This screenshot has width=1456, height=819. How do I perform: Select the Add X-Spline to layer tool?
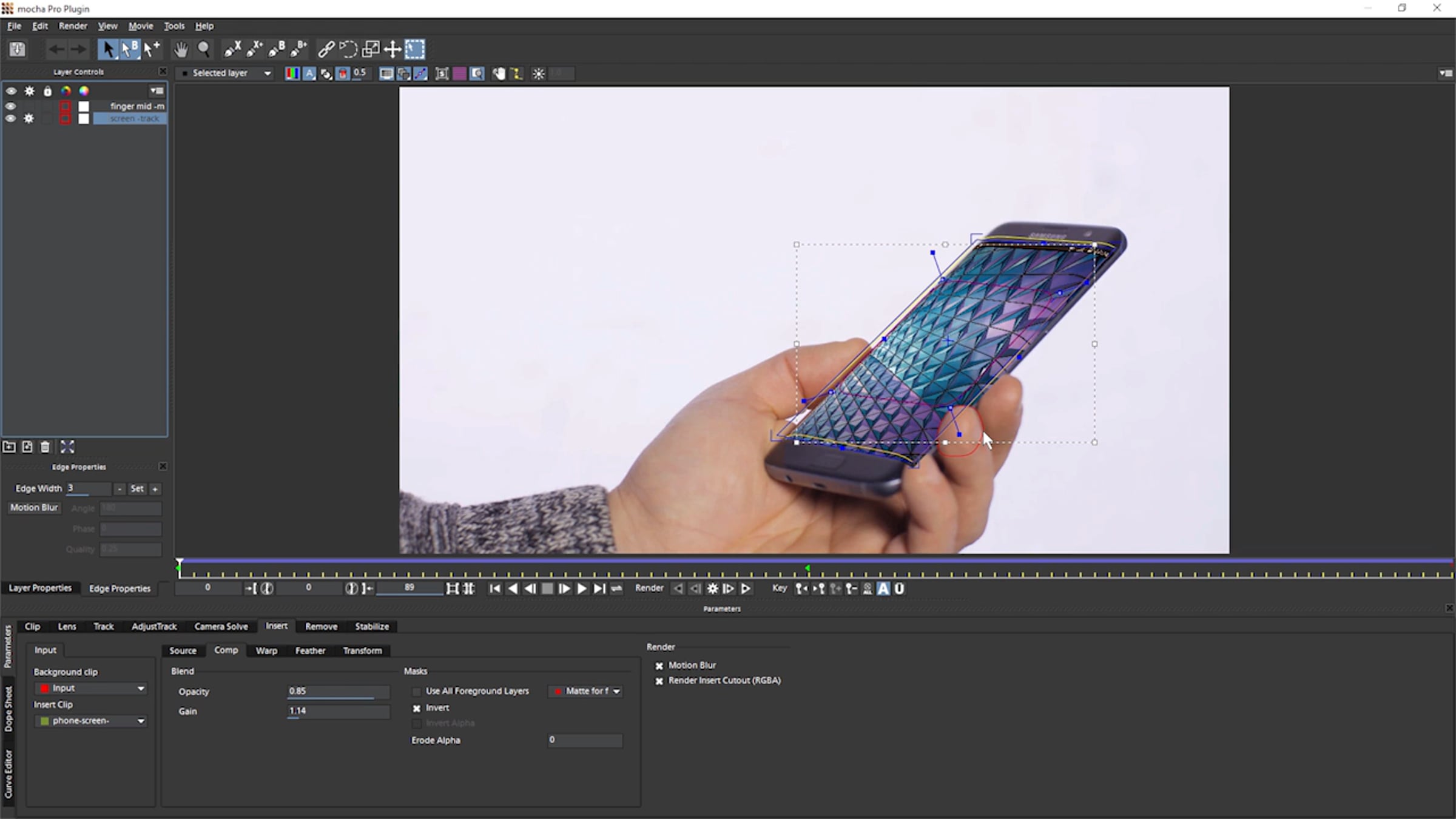(255, 49)
